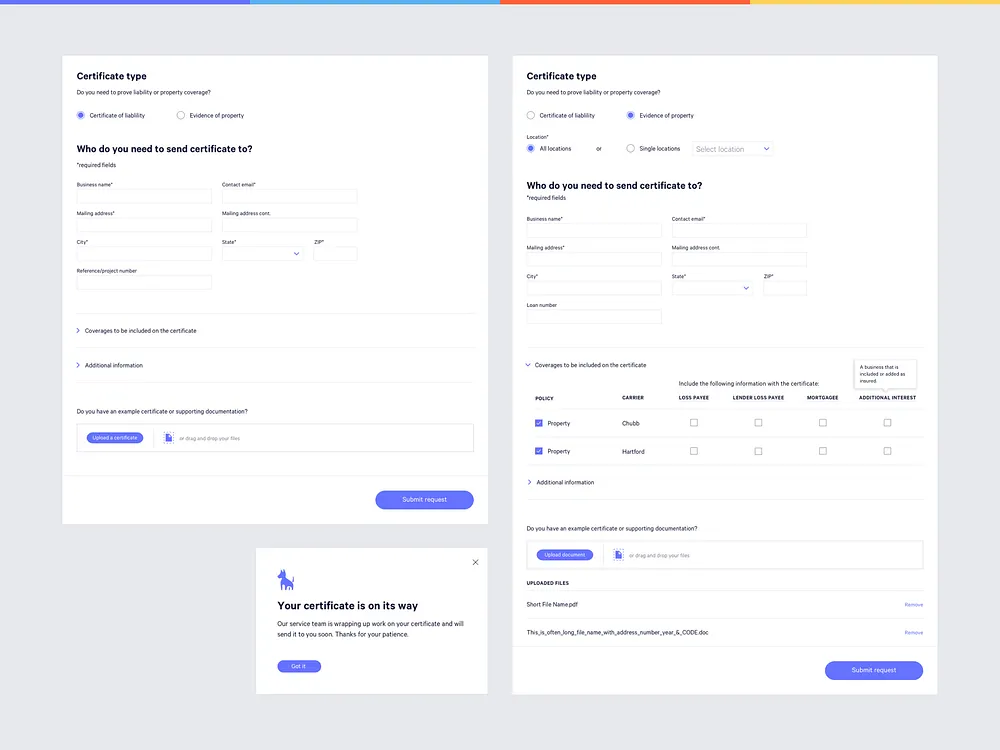Click the Business name input field
1000x750 pixels.
[x=143, y=195]
